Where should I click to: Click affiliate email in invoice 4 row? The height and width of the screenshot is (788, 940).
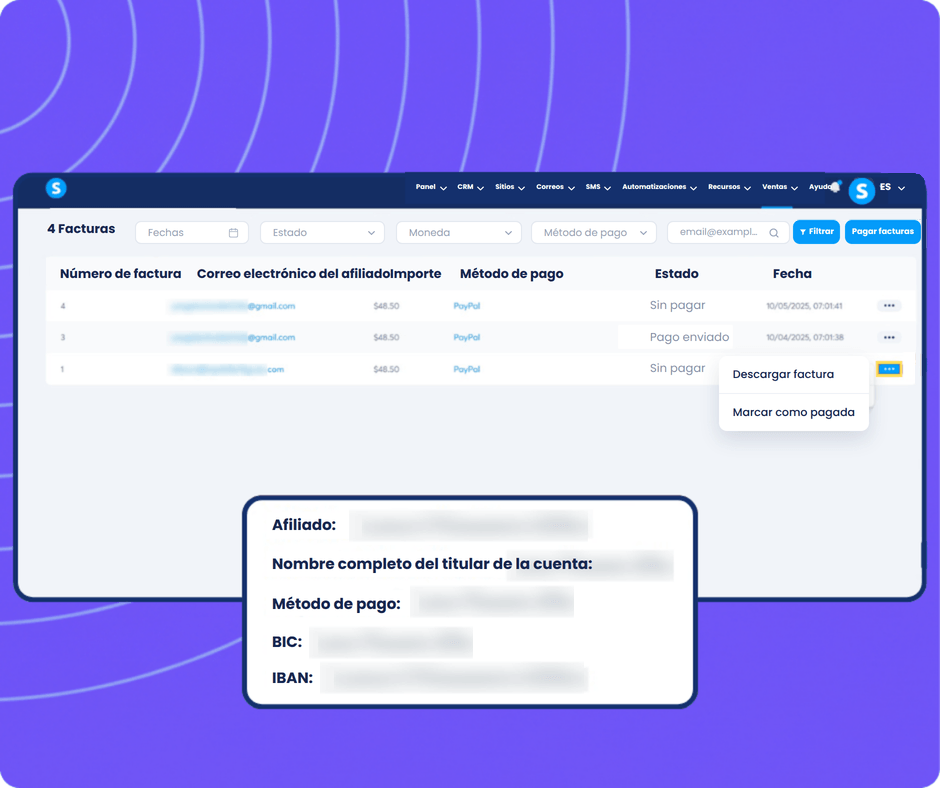pyautogui.click(x=233, y=306)
